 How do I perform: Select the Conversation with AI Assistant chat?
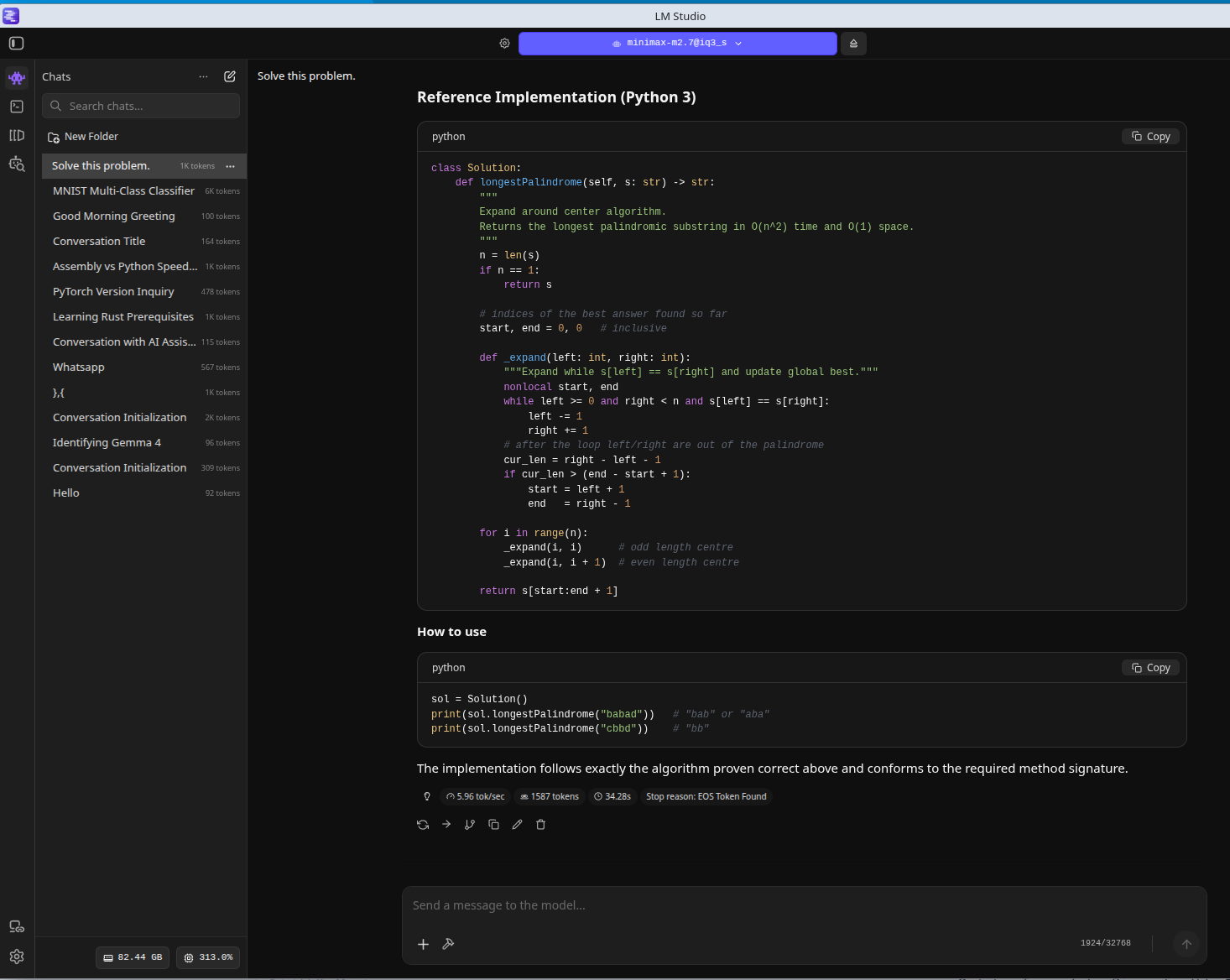point(144,342)
